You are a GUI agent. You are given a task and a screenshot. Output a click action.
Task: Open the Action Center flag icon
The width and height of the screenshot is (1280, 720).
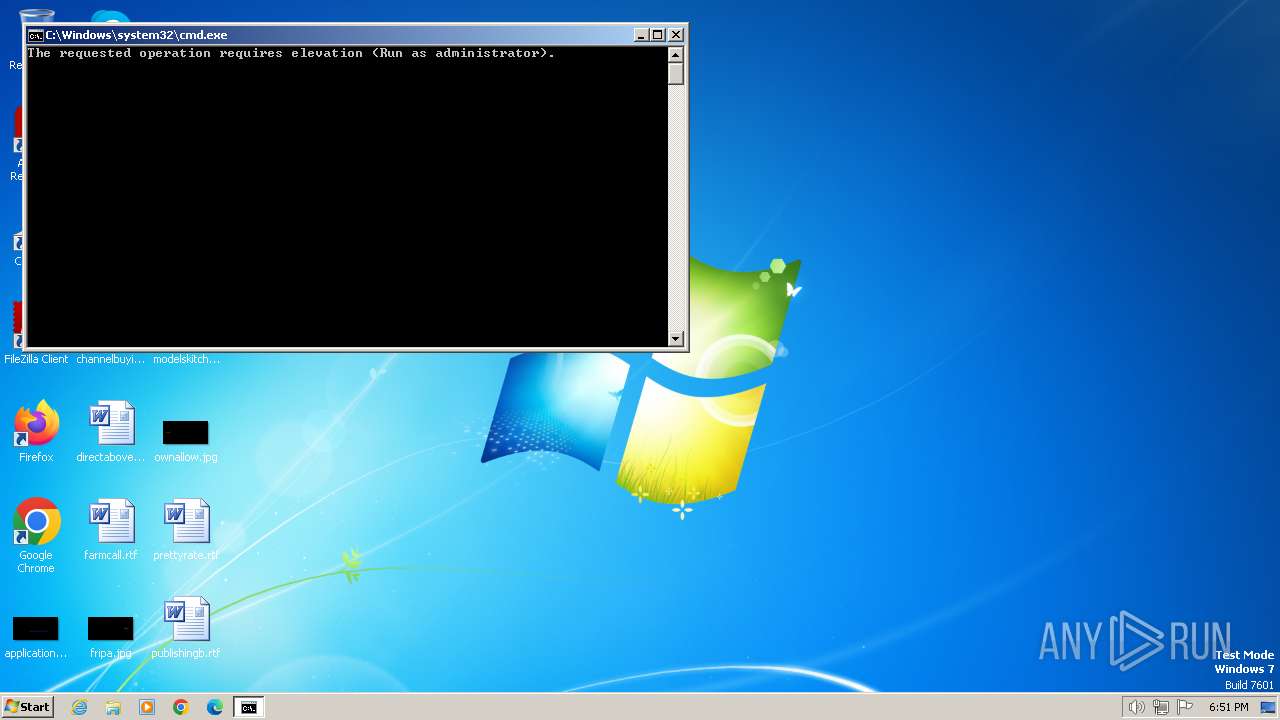(x=1186, y=707)
